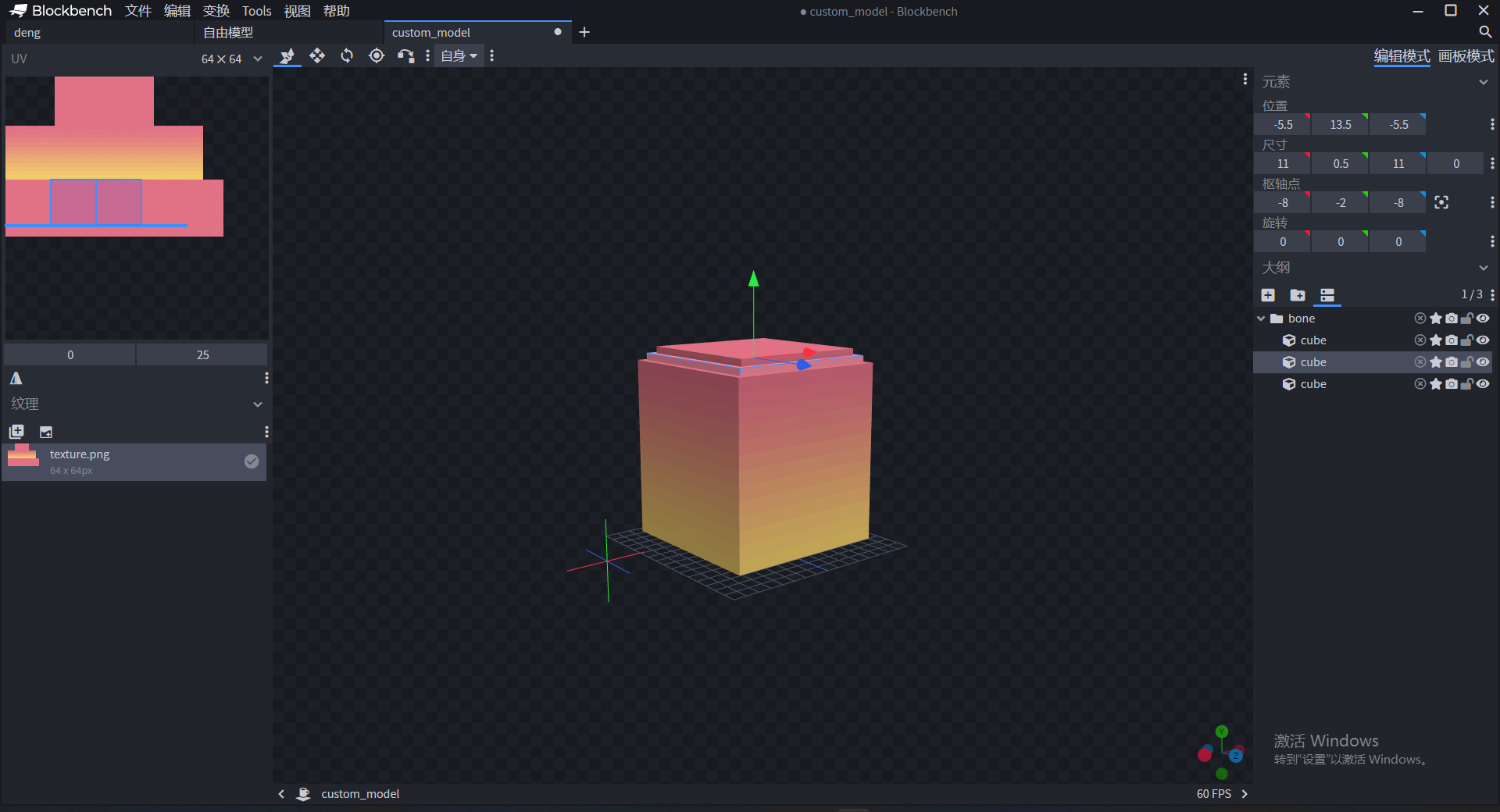
Task: Open the 文件 menu
Action: (x=138, y=11)
